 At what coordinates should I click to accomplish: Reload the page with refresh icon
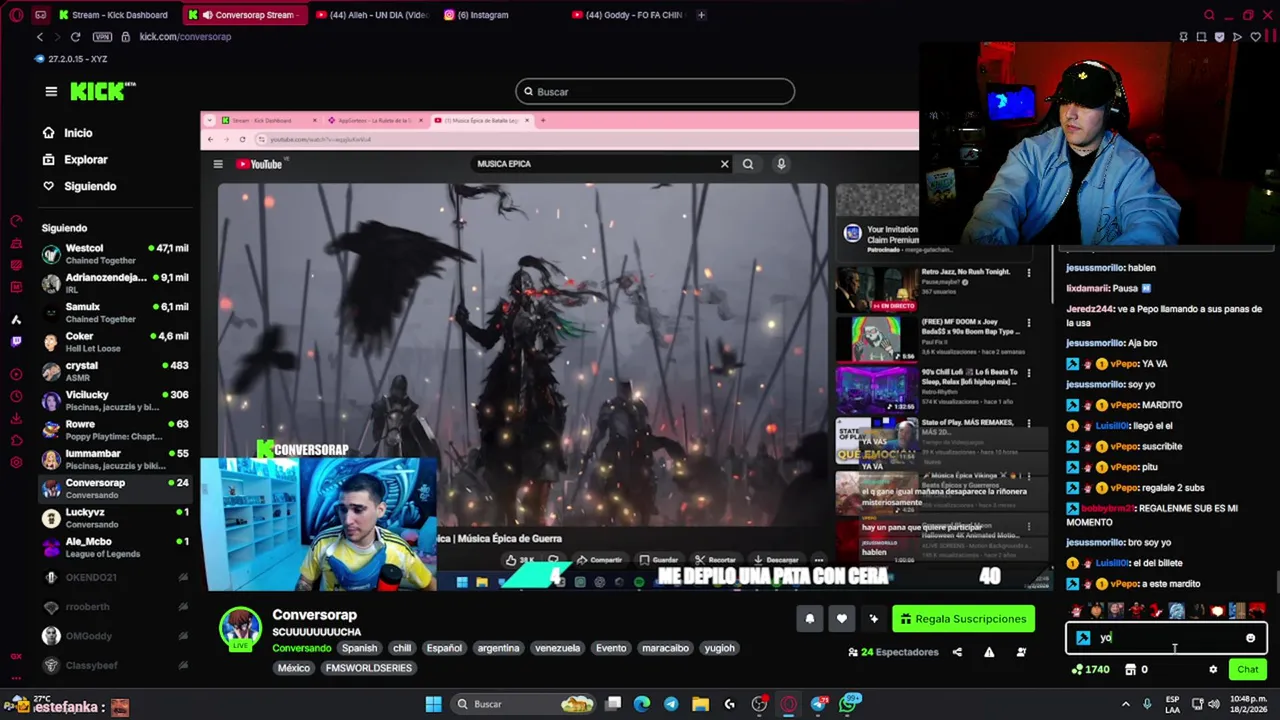[x=75, y=37]
